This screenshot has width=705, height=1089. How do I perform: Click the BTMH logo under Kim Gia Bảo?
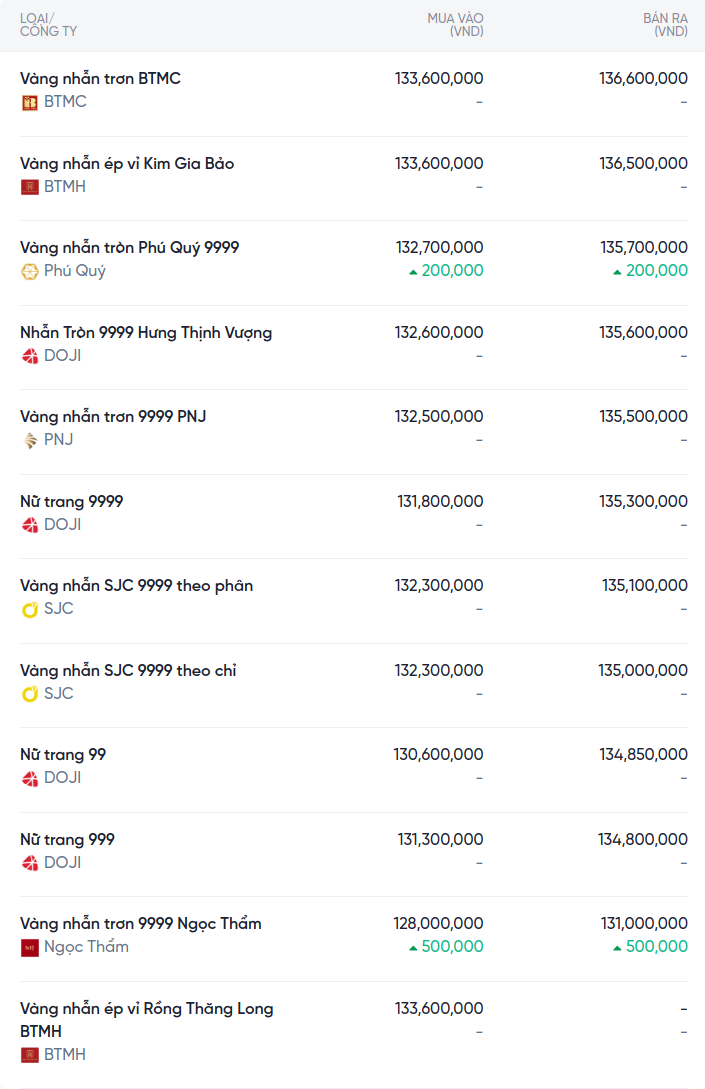(x=30, y=187)
